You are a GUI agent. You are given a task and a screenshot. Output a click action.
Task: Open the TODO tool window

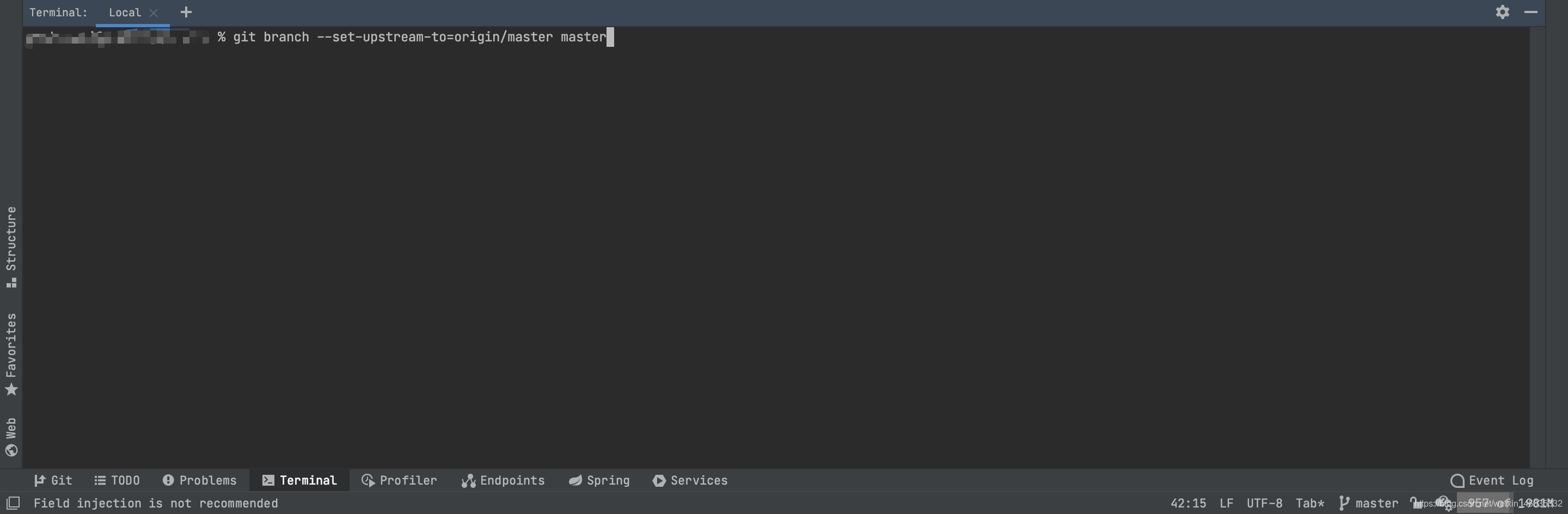pos(117,480)
